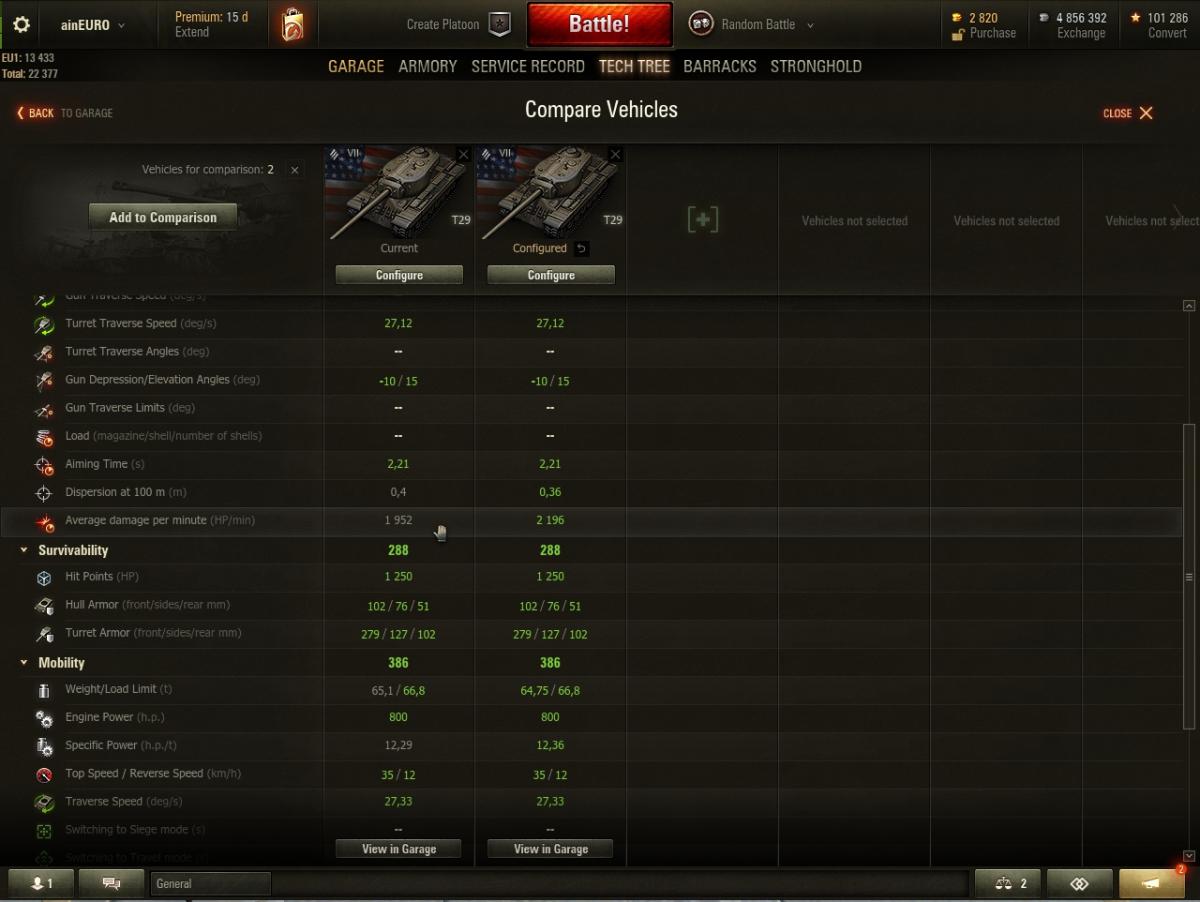The width and height of the screenshot is (1200, 902).
Task: Switch to the ARMORY tab
Action: [428, 66]
